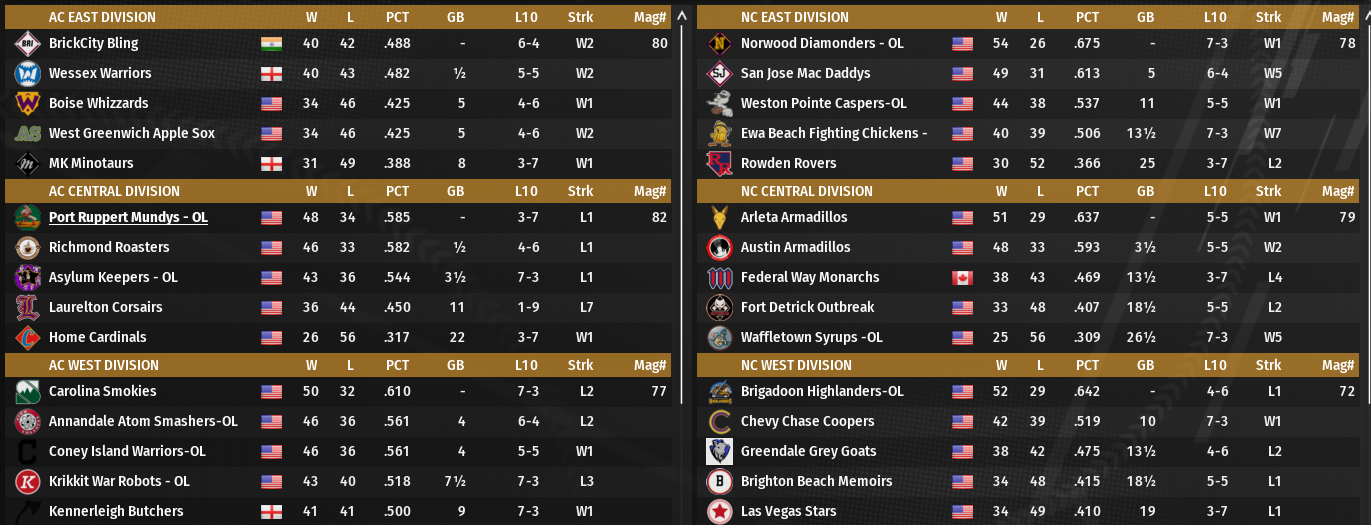Open the Waffletown Syrups team link
The height and width of the screenshot is (525, 1371).
tap(811, 338)
